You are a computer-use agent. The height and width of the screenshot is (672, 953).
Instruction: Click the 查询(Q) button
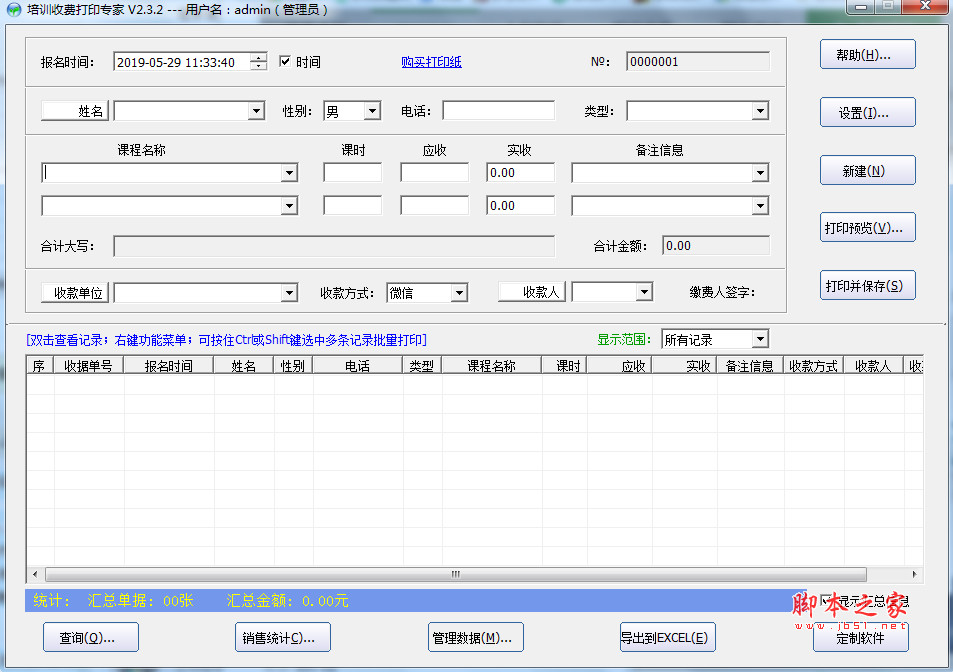tap(91, 637)
